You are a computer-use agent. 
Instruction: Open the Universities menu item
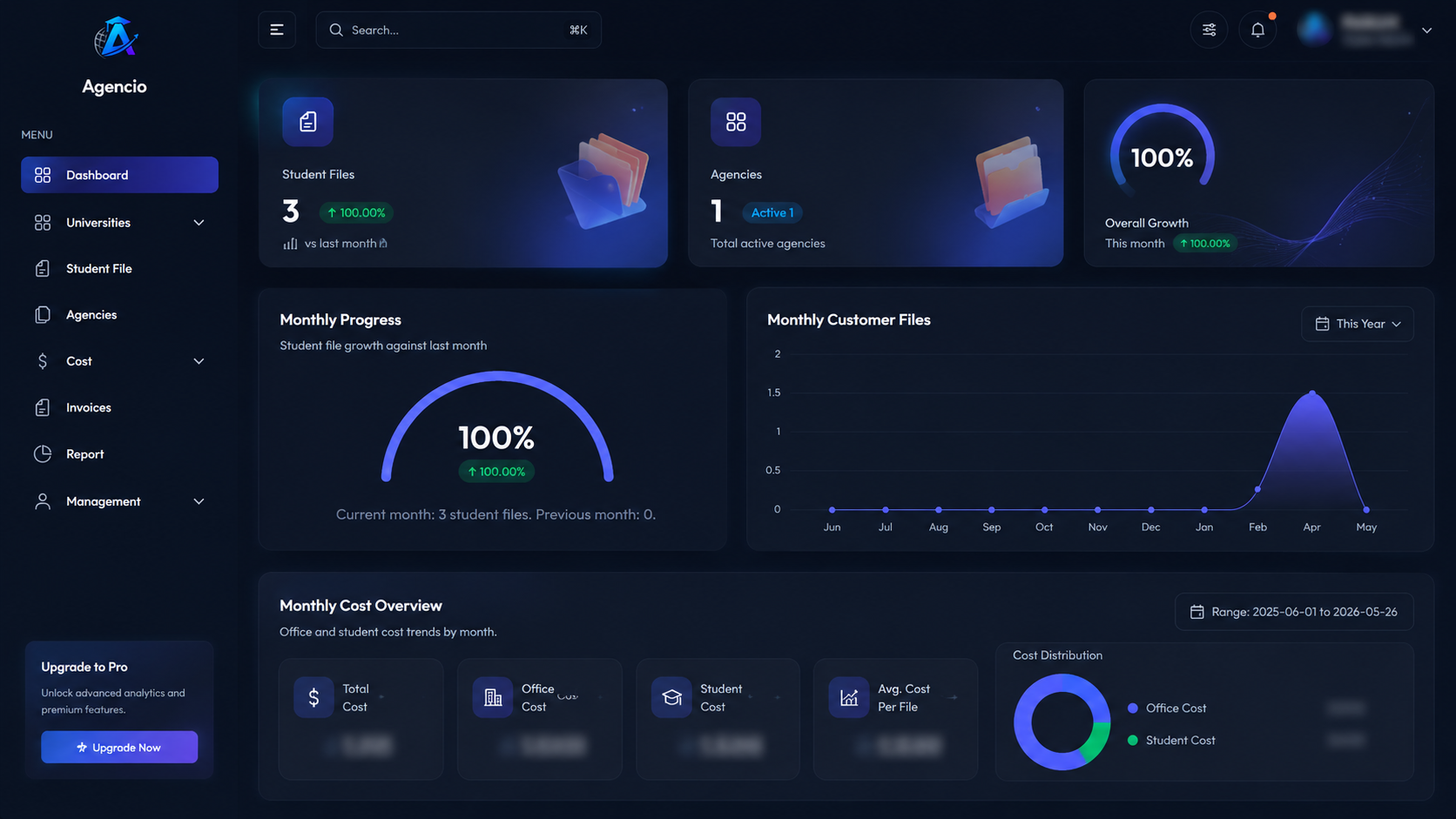[x=119, y=223]
